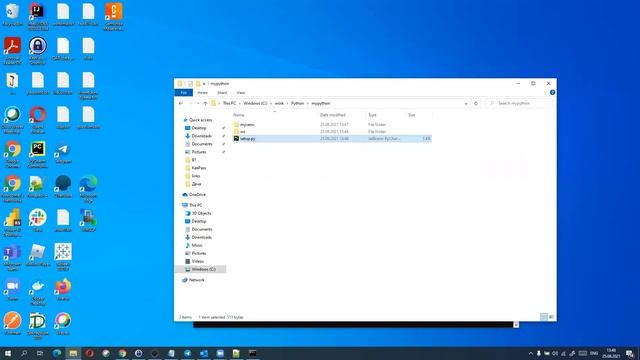The width and height of the screenshot is (640, 360).
Task: Expand the Explorer ribbon chevron
Action: click(545, 93)
